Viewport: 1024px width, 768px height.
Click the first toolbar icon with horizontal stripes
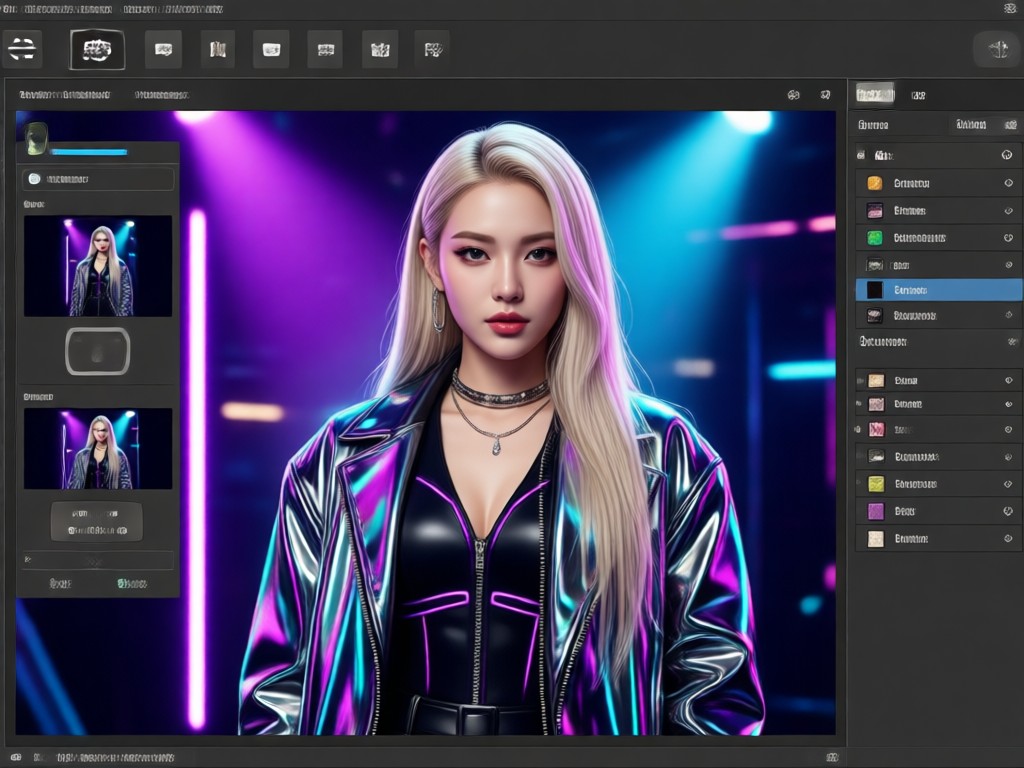(22, 49)
